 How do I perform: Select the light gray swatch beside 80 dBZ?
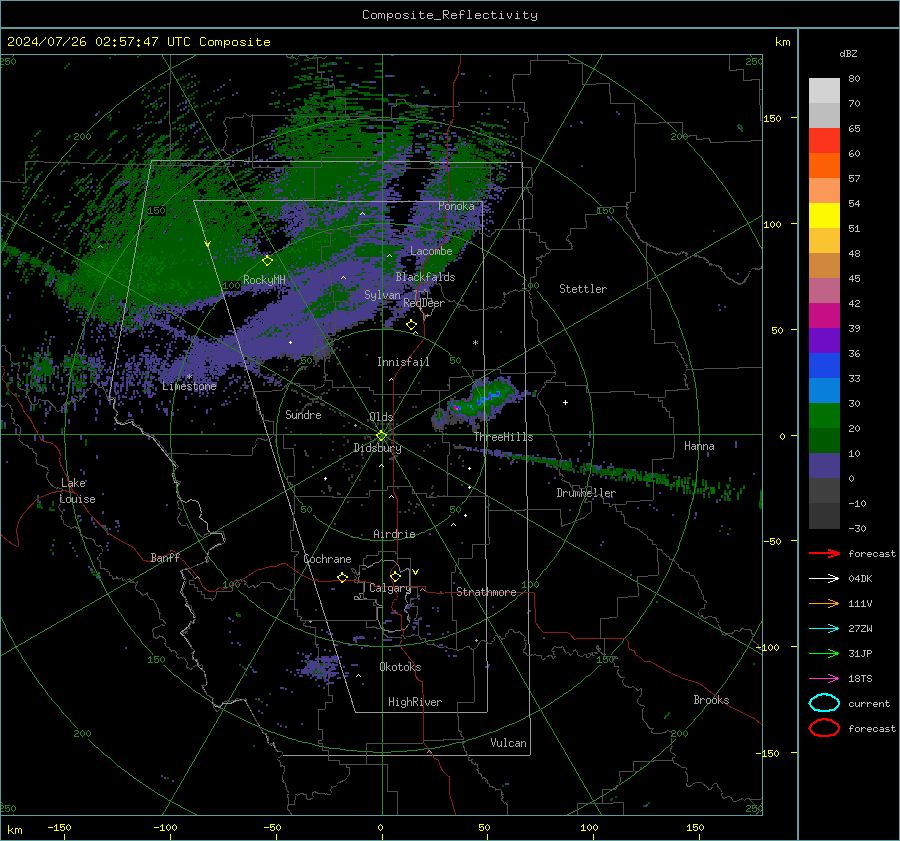pyautogui.click(x=824, y=91)
